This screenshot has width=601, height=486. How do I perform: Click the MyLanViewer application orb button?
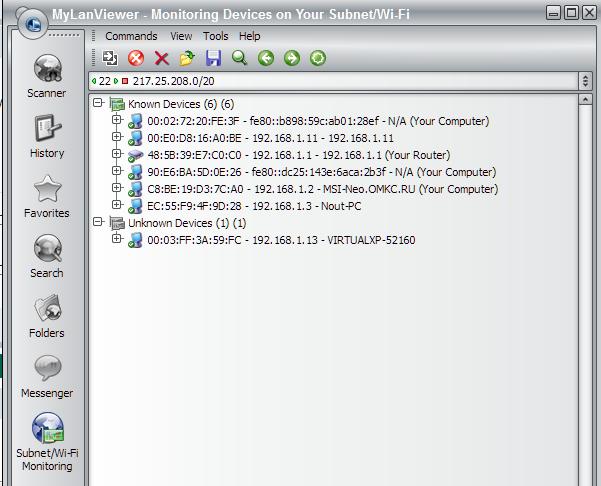coord(33,25)
